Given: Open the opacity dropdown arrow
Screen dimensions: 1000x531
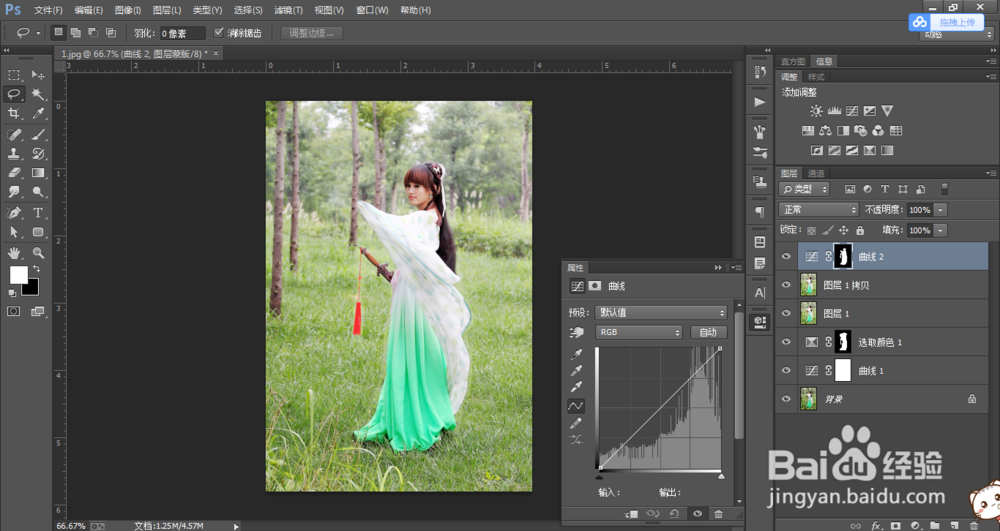Looking at the screenshot, I should coord(941,210).
